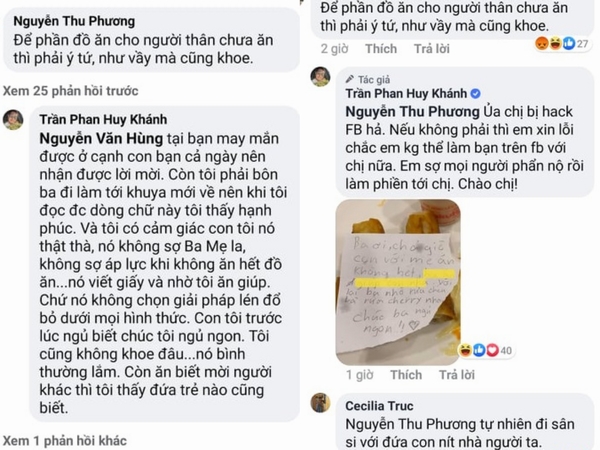The image size is (600, 450).
Task: Expand 'Xem 25 phản hồi trước' replies
Action: (71, 91)
